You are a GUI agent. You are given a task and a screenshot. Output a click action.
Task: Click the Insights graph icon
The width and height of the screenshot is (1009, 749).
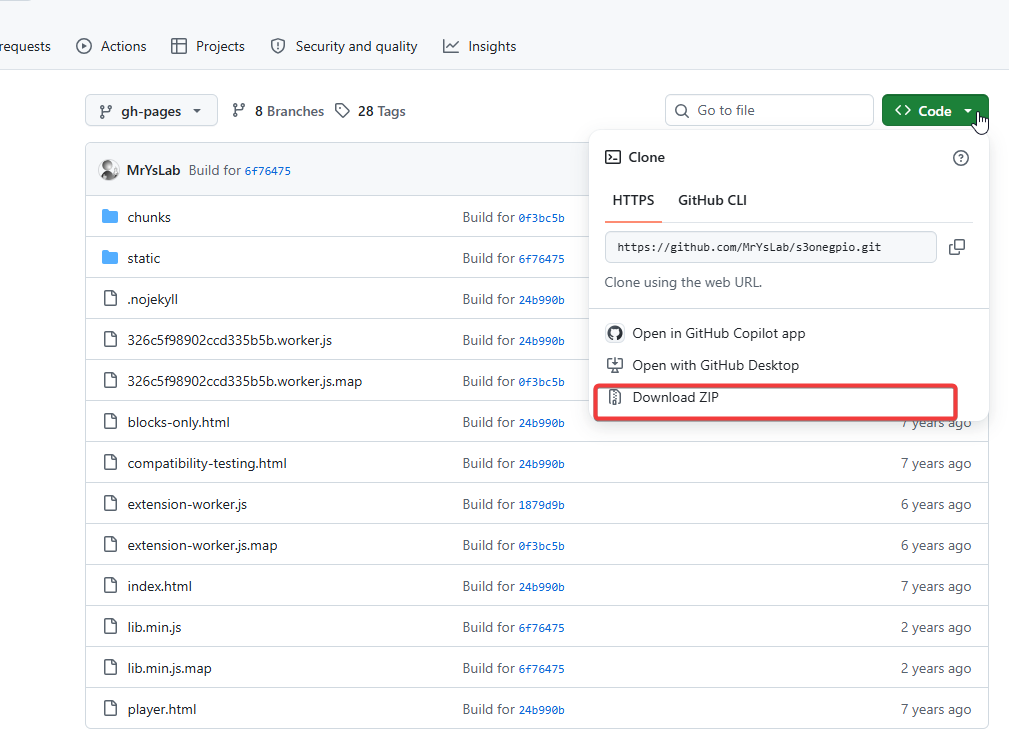[451, 46]
